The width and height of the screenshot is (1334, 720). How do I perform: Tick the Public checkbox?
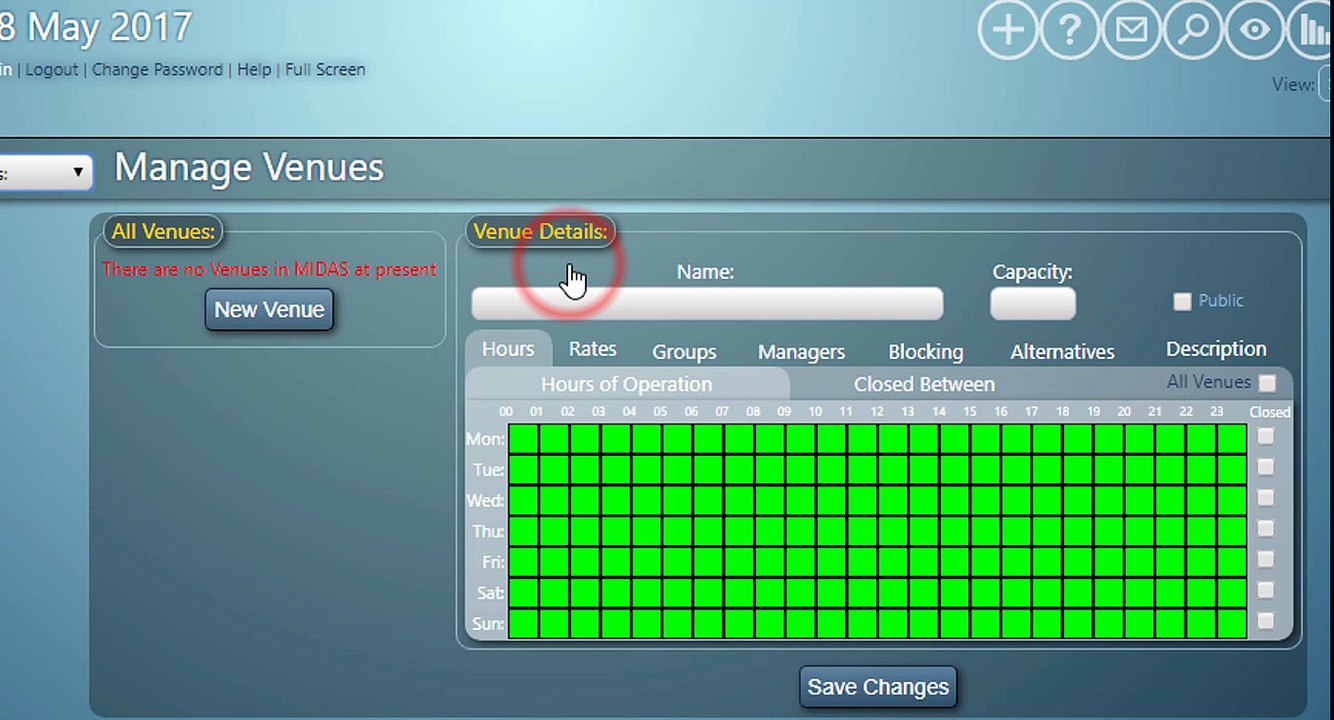[1182, 301]
